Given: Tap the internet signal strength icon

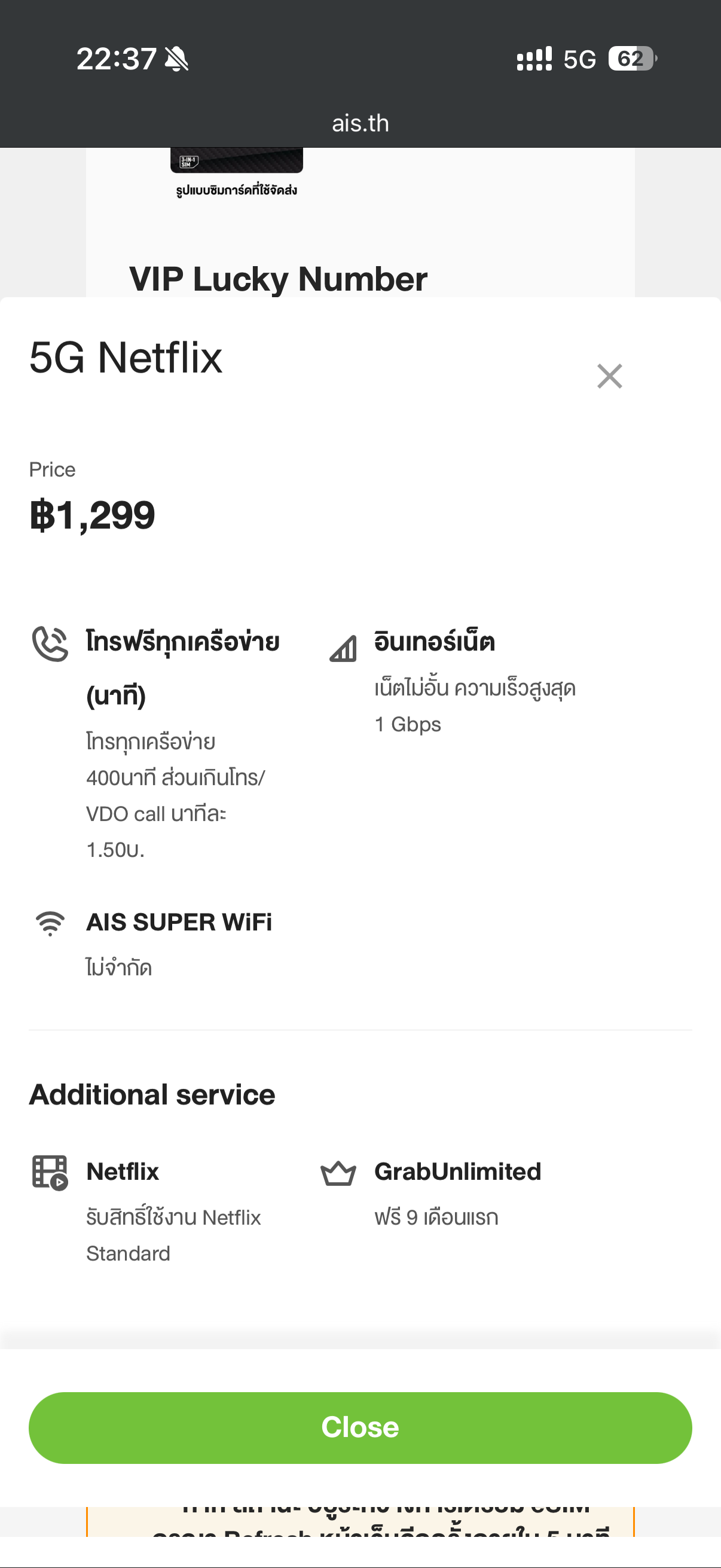Looking at the screenshot, I should coord(343,648).
